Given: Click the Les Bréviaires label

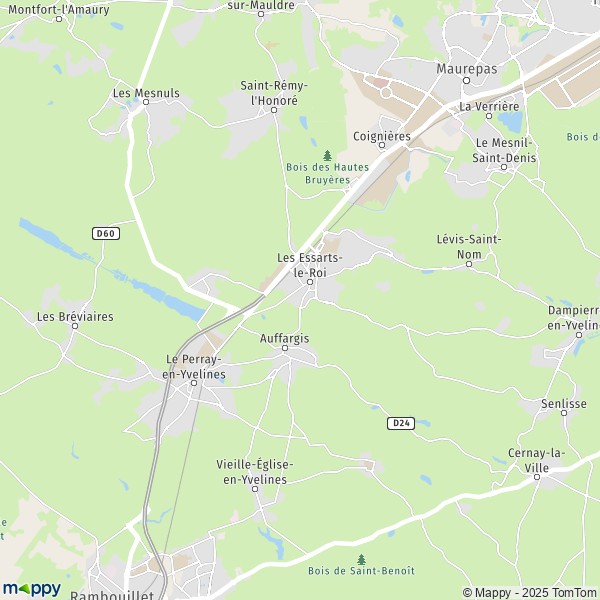Looking at the screenshot, I should (x=75, y=317).
